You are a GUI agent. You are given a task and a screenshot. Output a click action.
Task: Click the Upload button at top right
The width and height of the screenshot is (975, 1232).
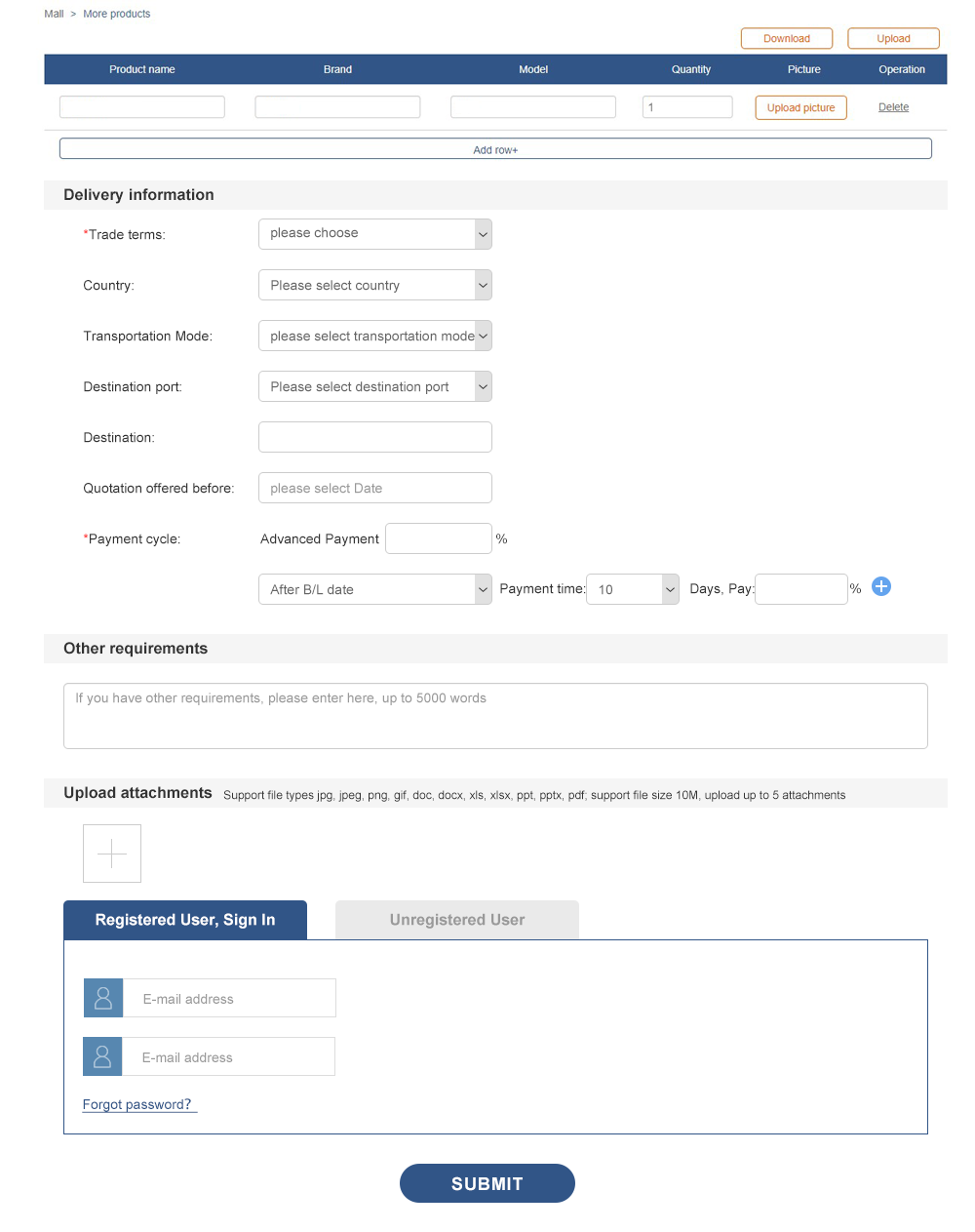(893, 38)
